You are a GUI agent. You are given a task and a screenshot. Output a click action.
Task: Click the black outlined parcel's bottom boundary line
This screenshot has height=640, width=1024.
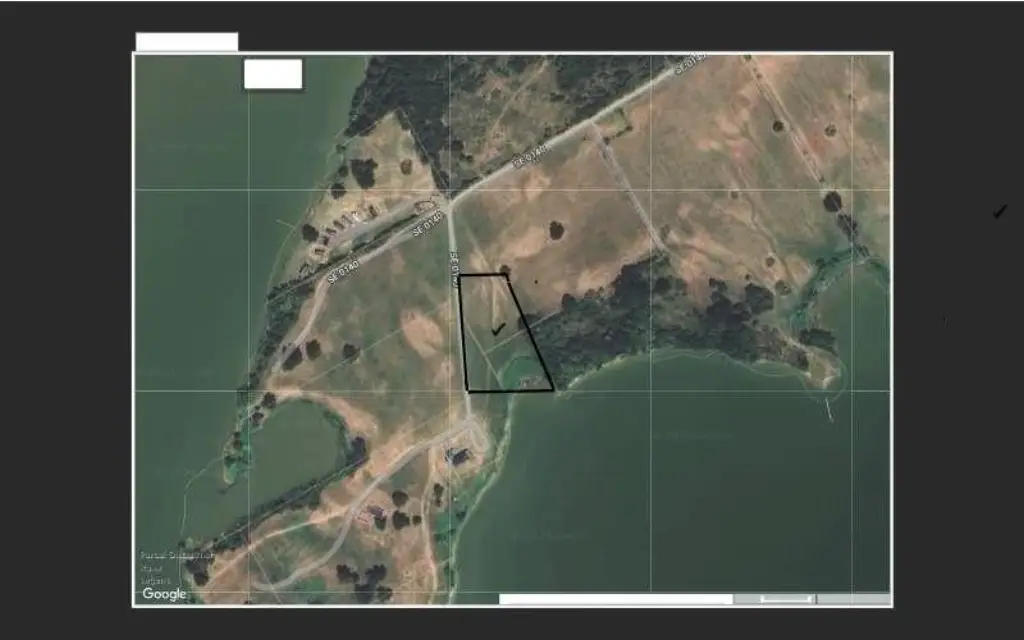[509, 391]
